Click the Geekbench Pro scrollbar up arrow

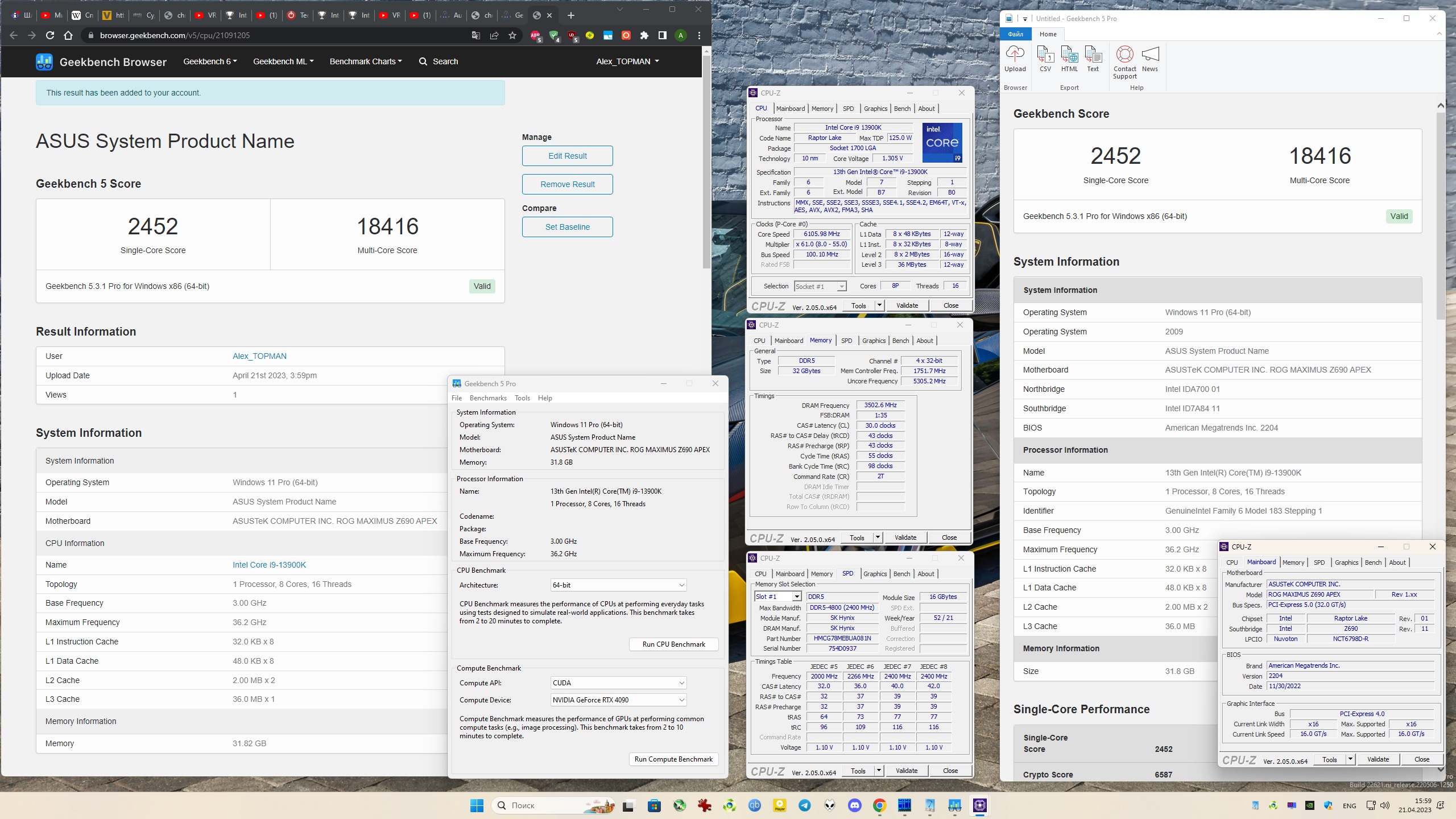tap(1440, 106)
